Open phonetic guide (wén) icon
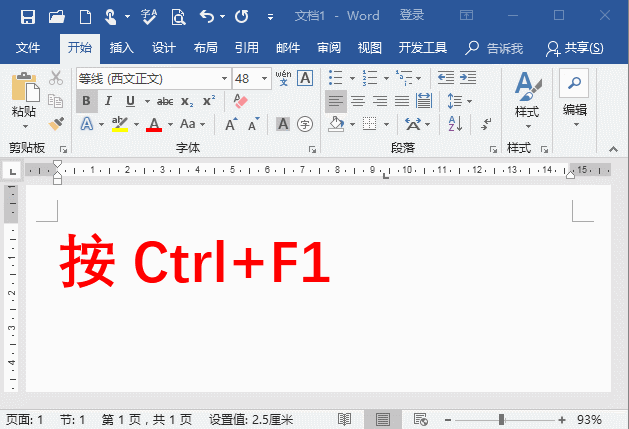 coord(283,78)
